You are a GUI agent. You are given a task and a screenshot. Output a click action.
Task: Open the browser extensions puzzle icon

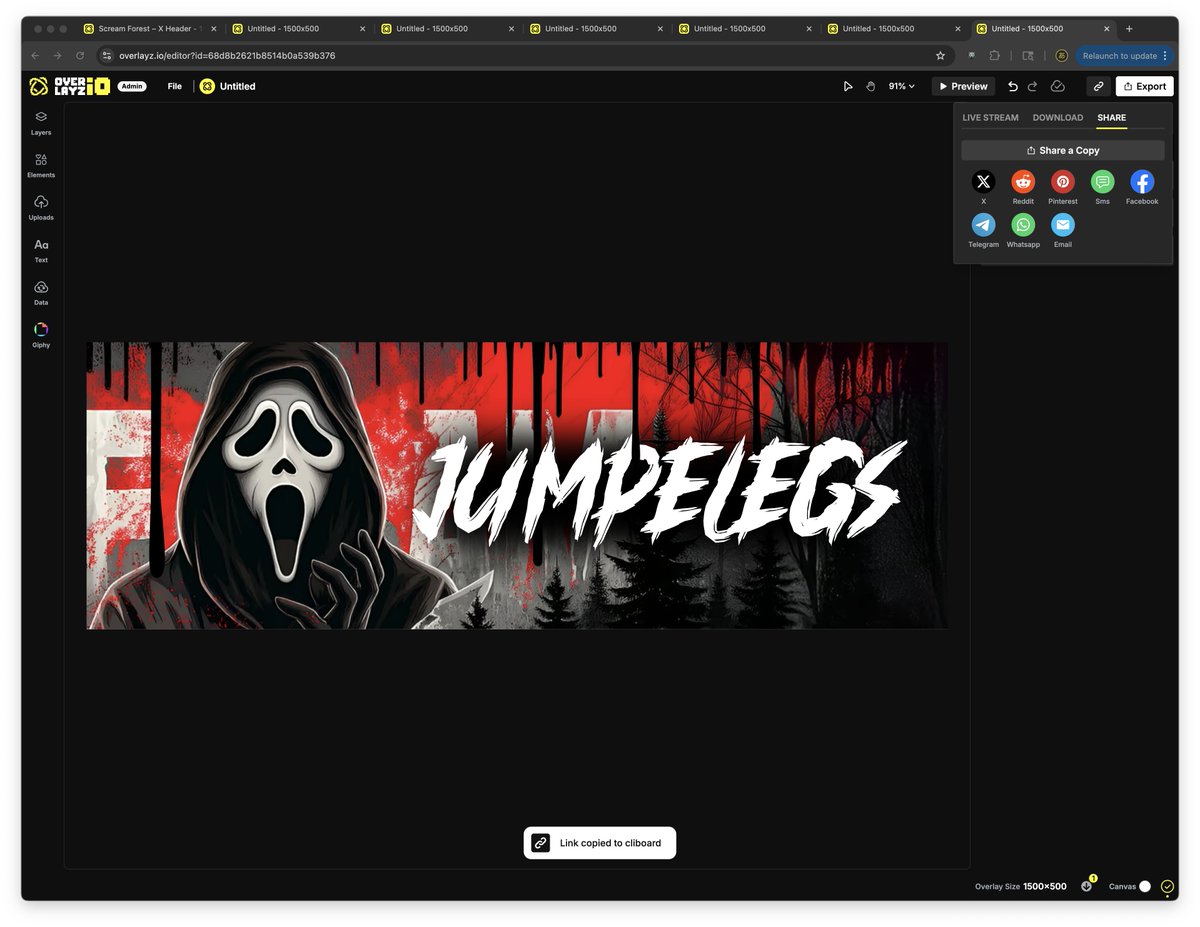994,56
